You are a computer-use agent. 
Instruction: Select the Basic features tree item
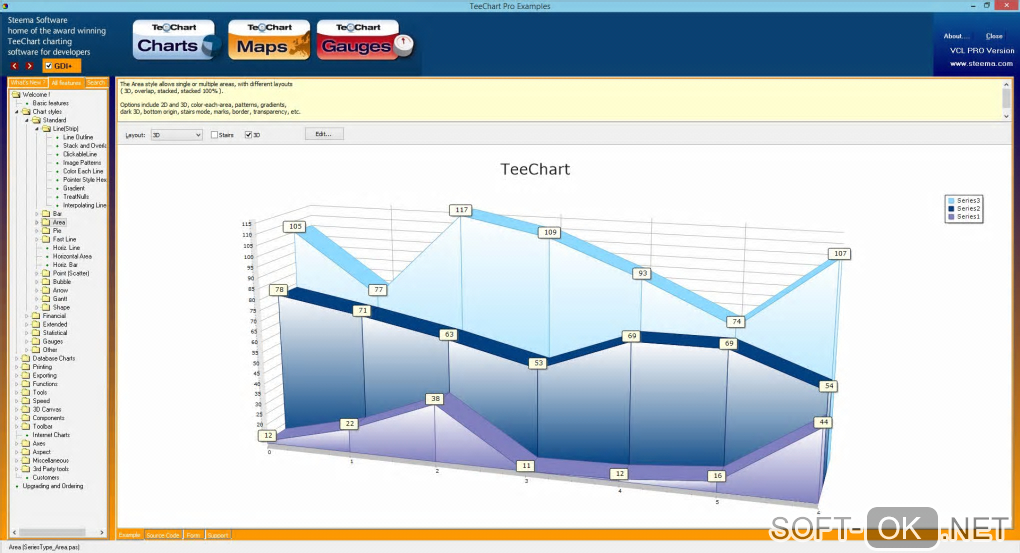coord(51,103)
